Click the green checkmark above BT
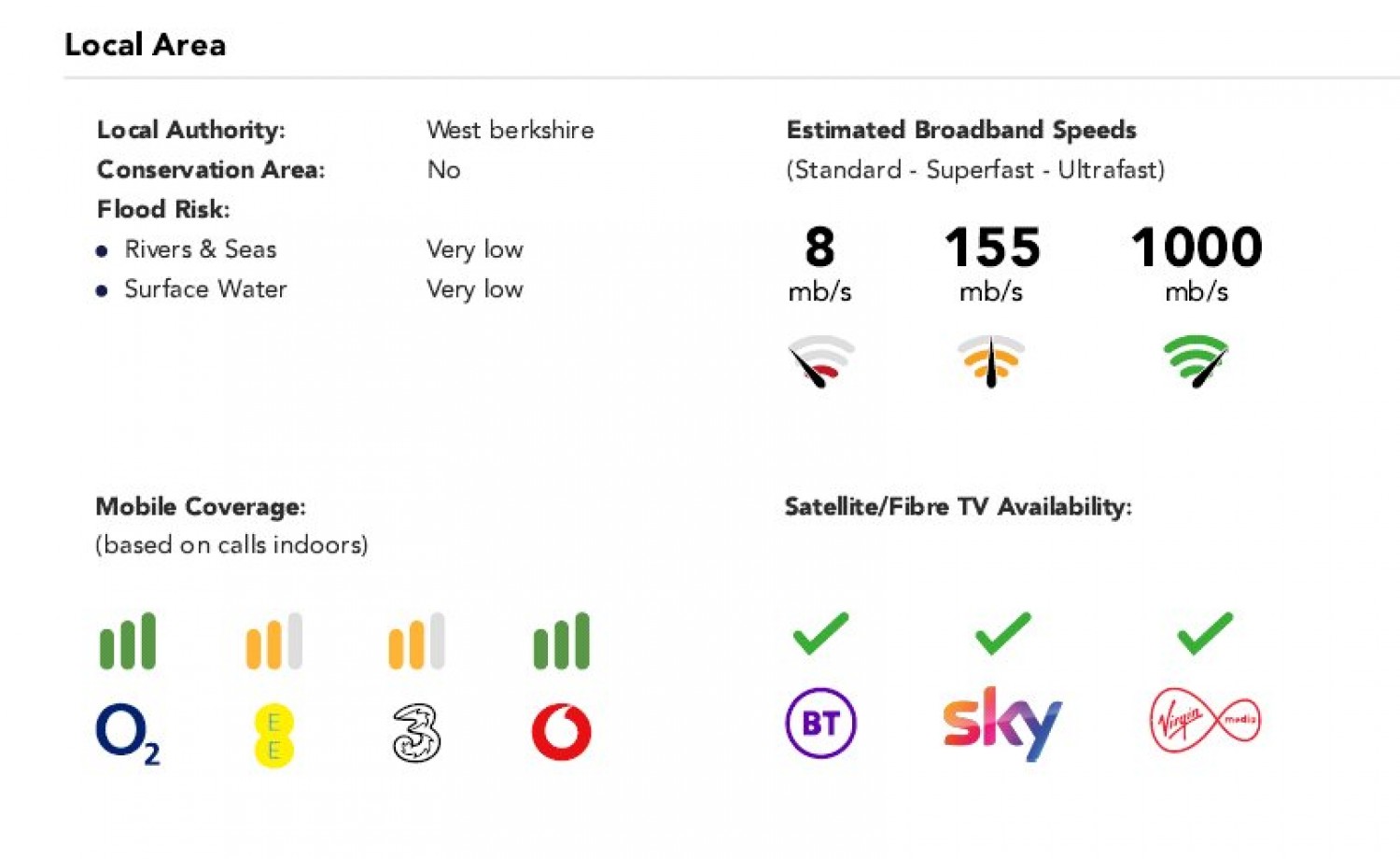This screenshot has height=859, width=1400. pyautogui.click(x=820, y=633)
